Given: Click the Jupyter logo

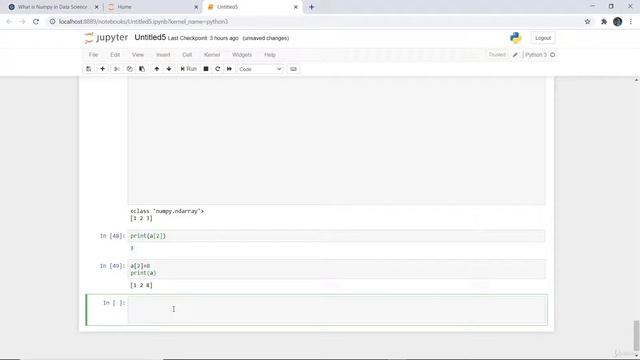Looking at the screenshot, I should point(106,38).
